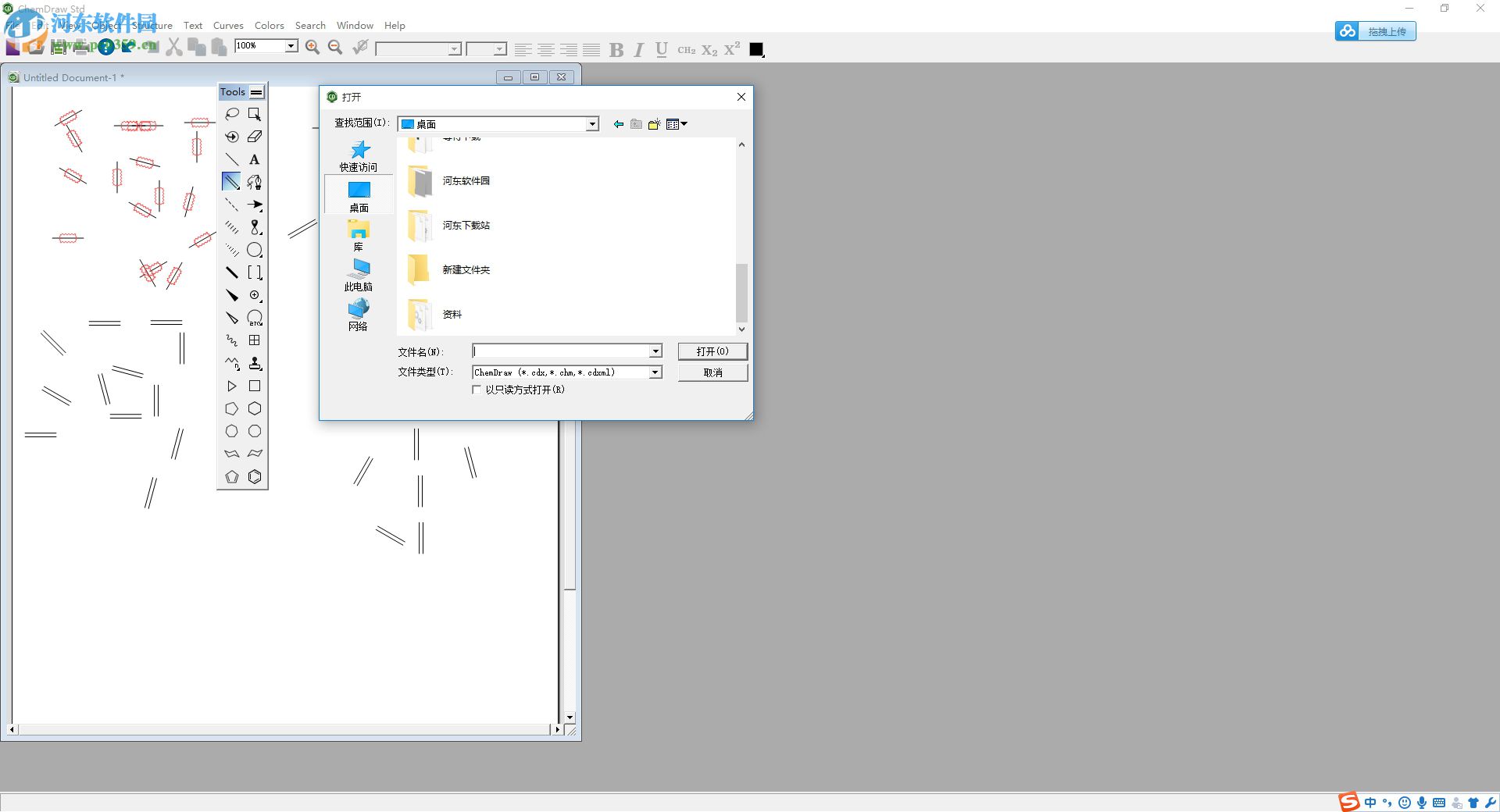Select the Pen tool

[255, 182]
